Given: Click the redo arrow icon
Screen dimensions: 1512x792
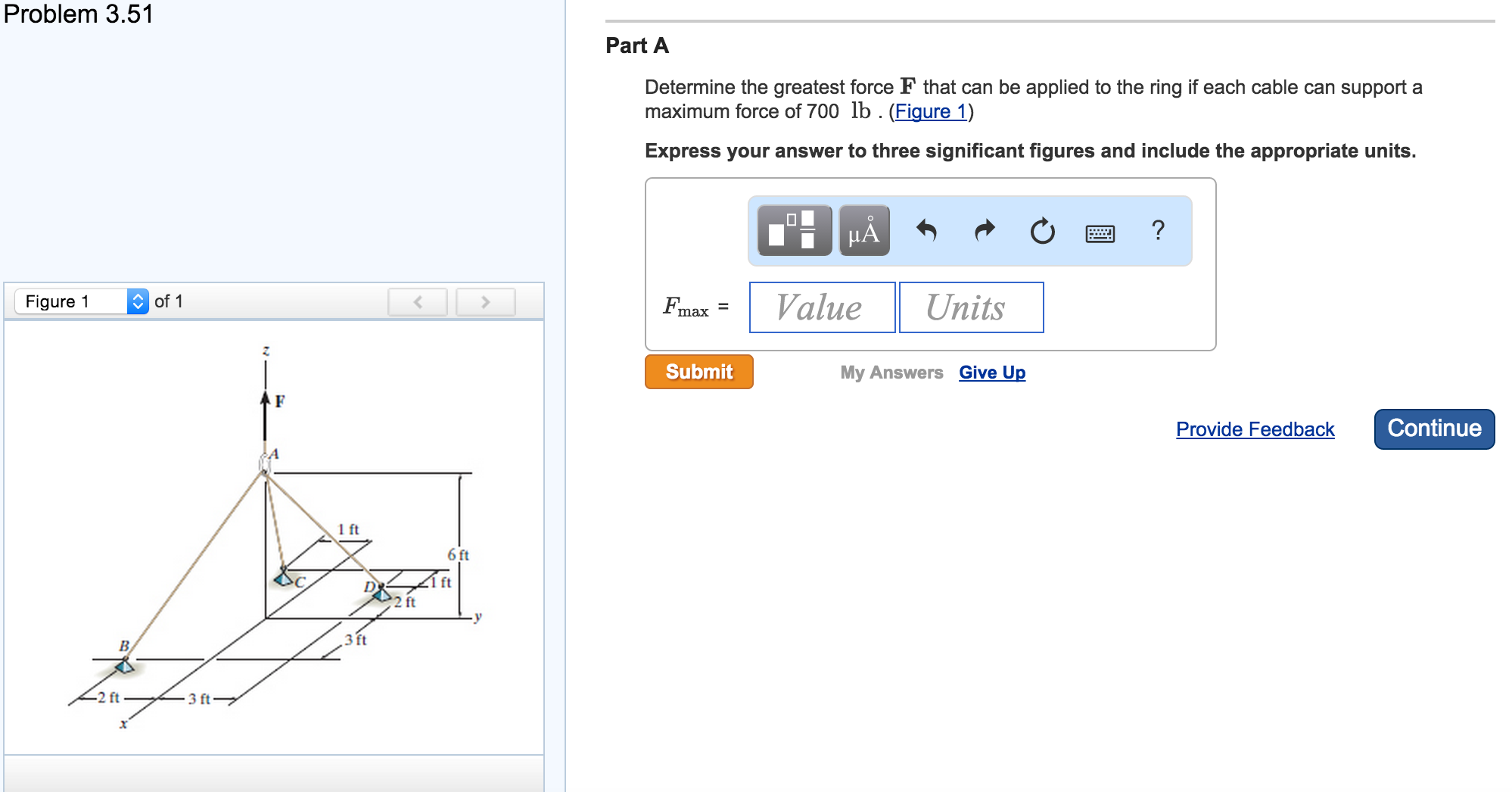Looking at the screenshot, I should (984, 230).
